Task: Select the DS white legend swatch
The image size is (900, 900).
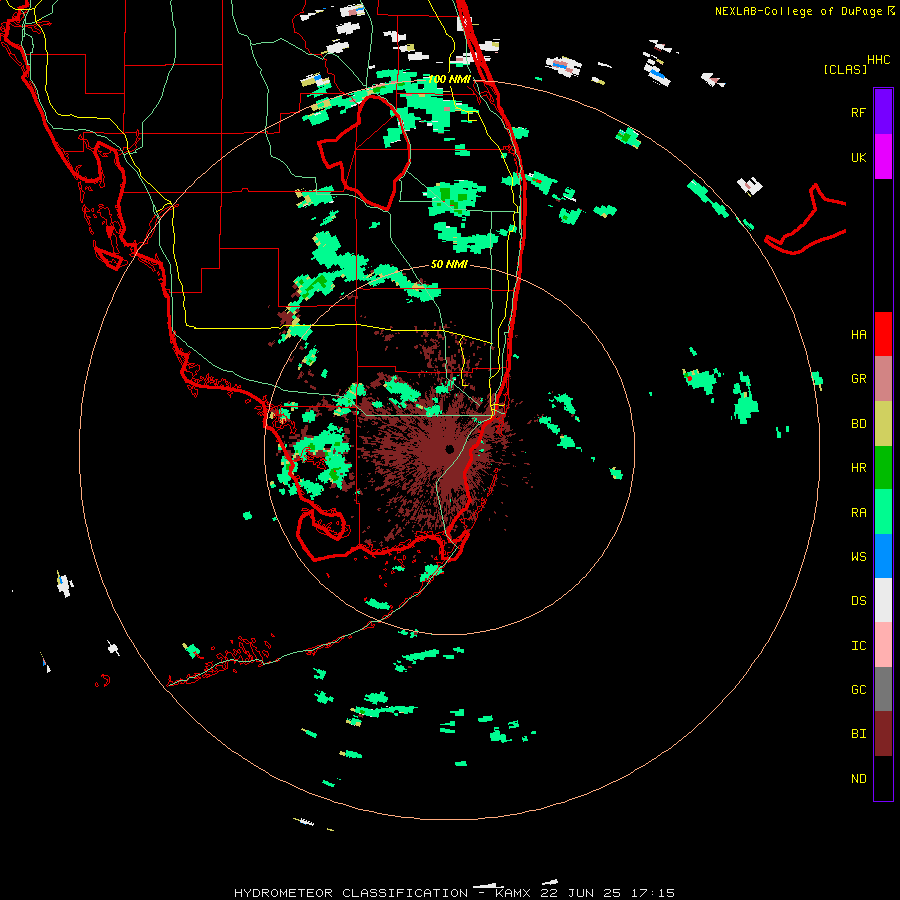Action: (883, 600)
